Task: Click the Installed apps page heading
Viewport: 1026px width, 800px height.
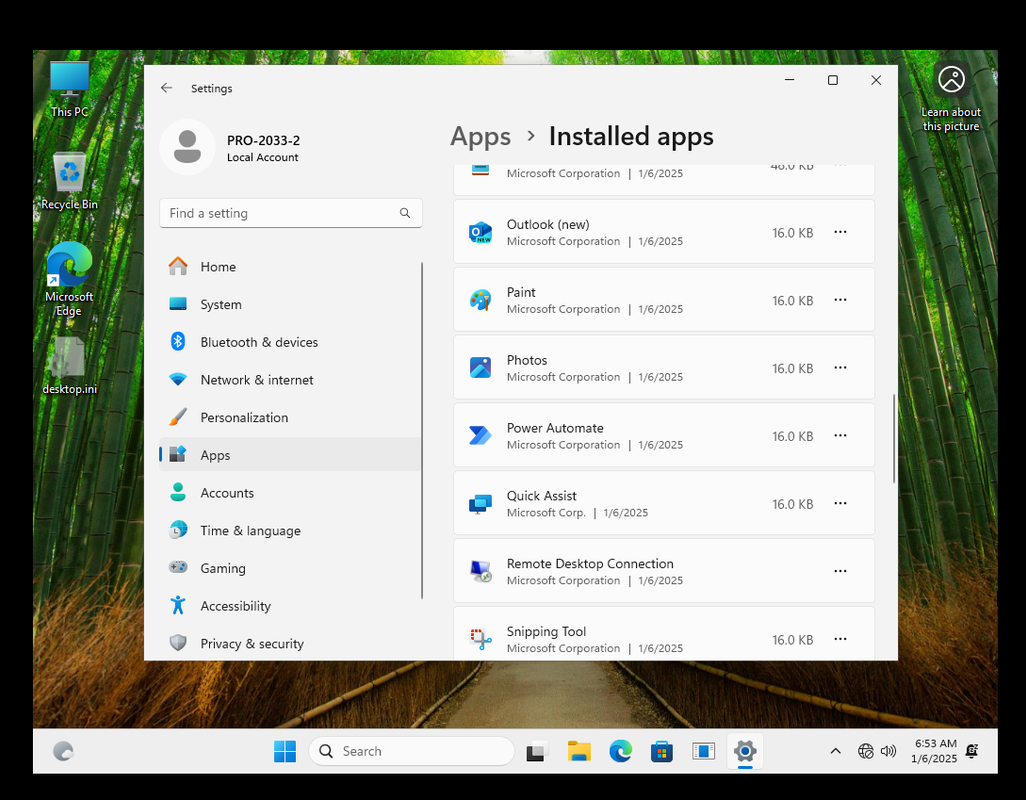Action: tap(631, 137)
